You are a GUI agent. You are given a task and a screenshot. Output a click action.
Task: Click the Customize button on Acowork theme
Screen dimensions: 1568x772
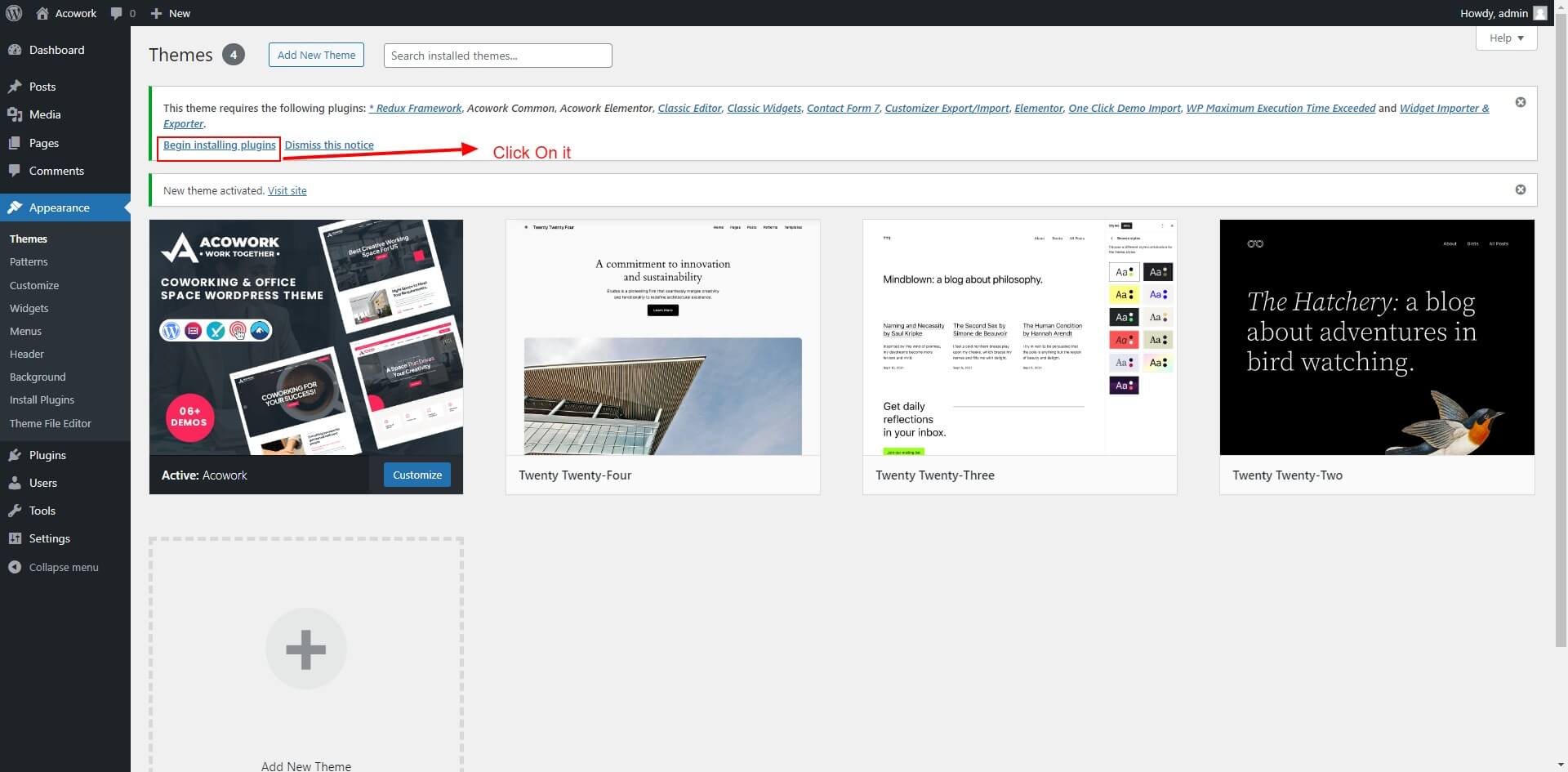tap(417, 475)
